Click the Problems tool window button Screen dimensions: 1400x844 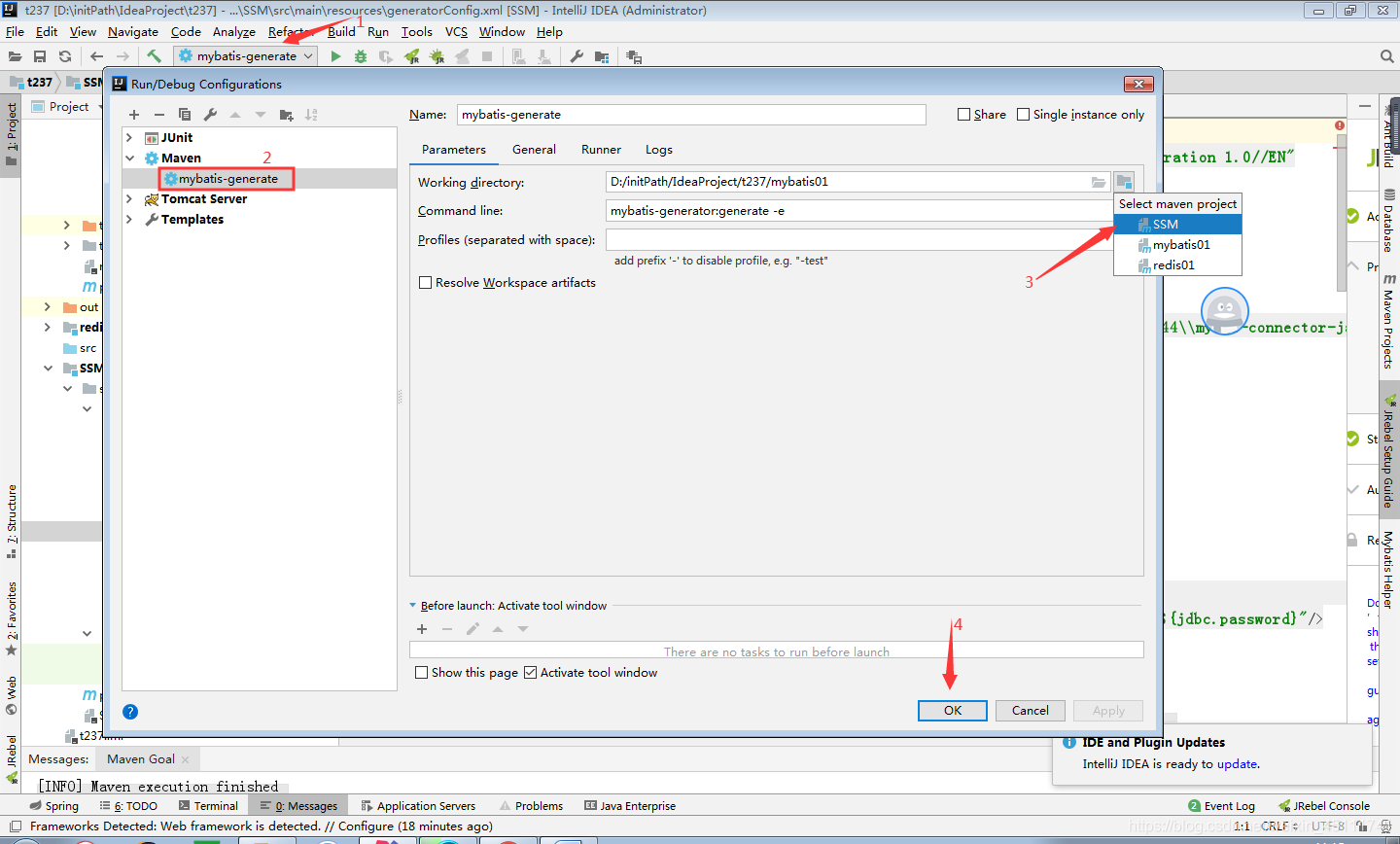pyautogui.click(x=531, y=806)
